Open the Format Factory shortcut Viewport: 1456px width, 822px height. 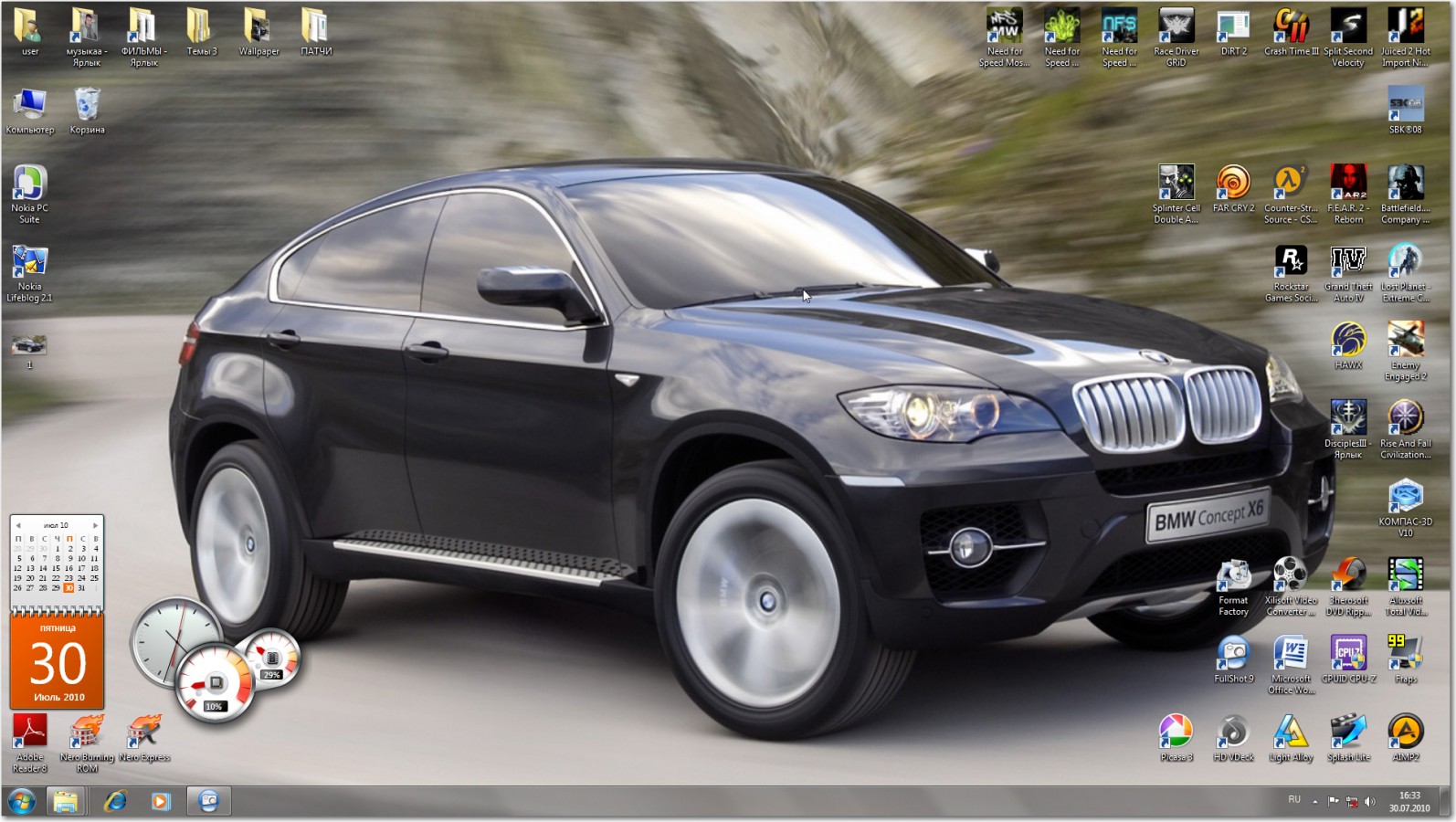pyautogui.click(x=1233, y=576)
